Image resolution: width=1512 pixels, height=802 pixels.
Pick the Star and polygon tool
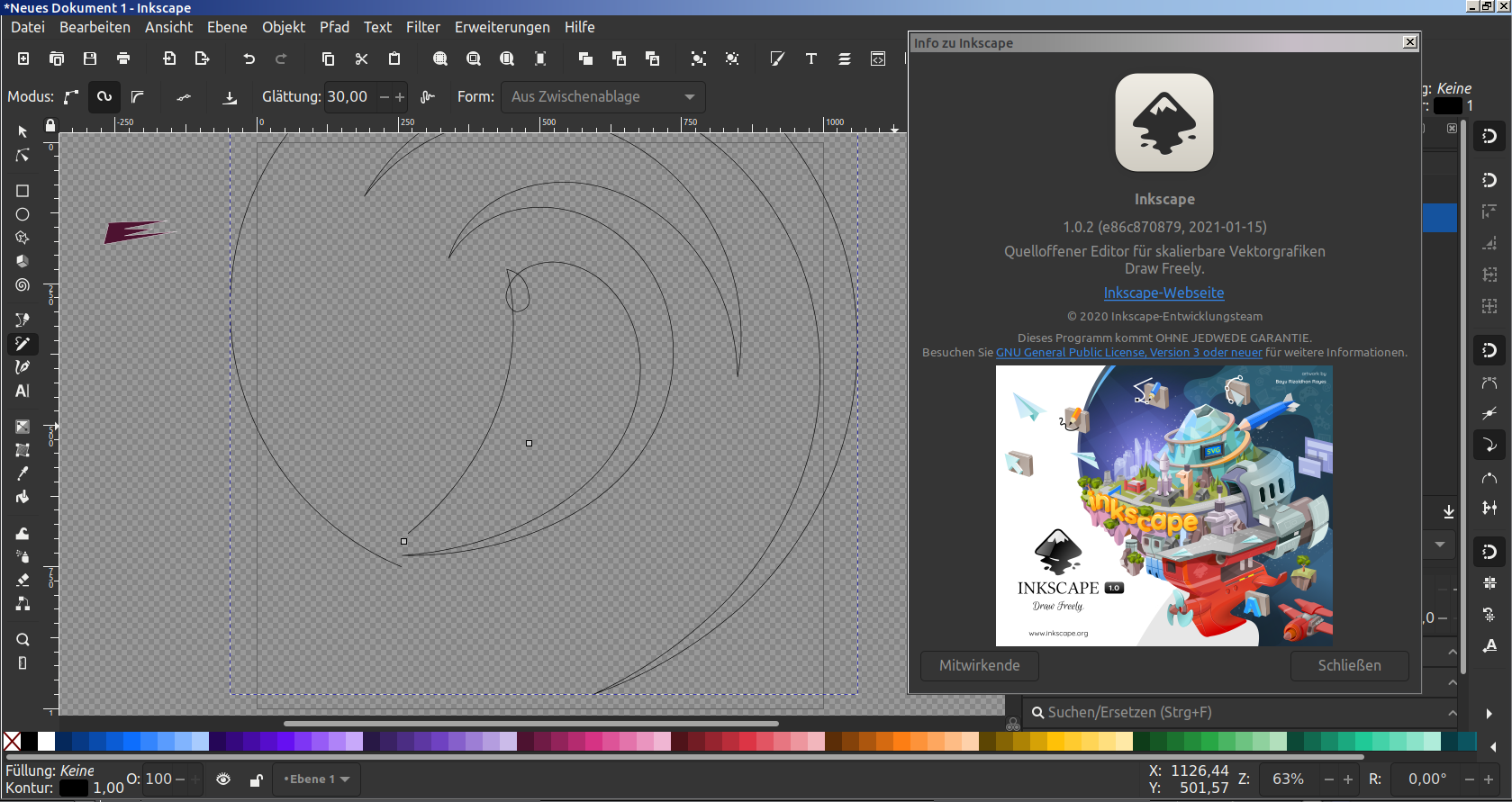[23, 238]
